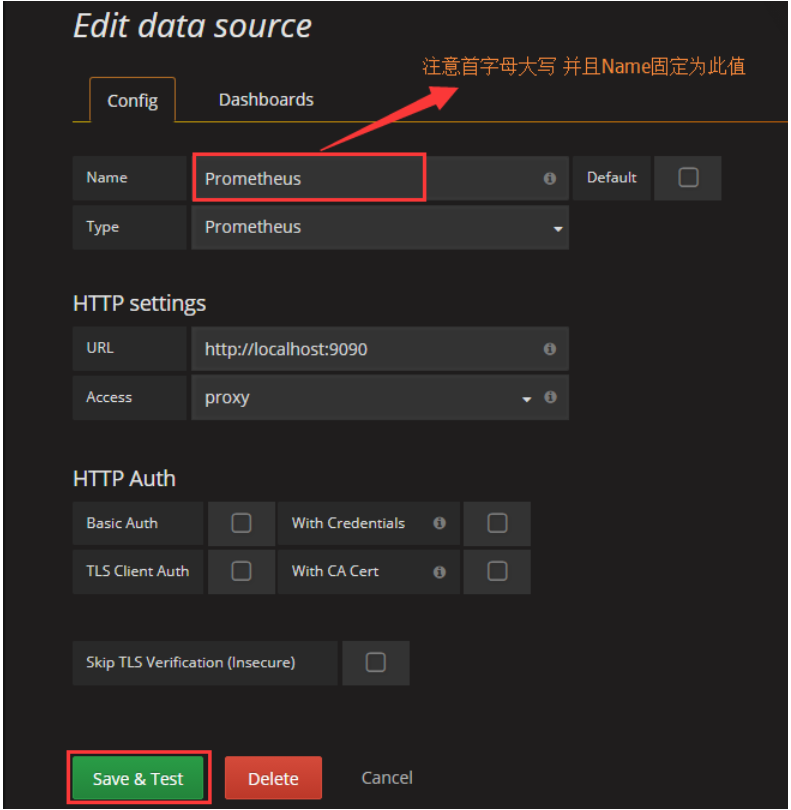This screenshot has width=791, height=810.
Task: Click the HTTP Auth section heading
Action: (125, 478)
